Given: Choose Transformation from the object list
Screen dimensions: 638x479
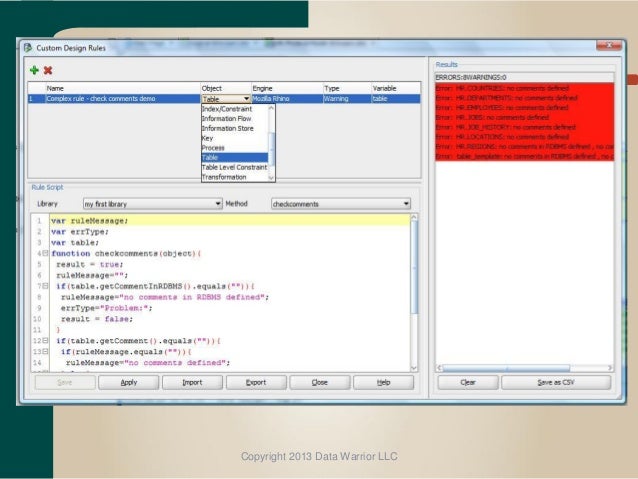Looking at the screenshot, I should 235,177.
